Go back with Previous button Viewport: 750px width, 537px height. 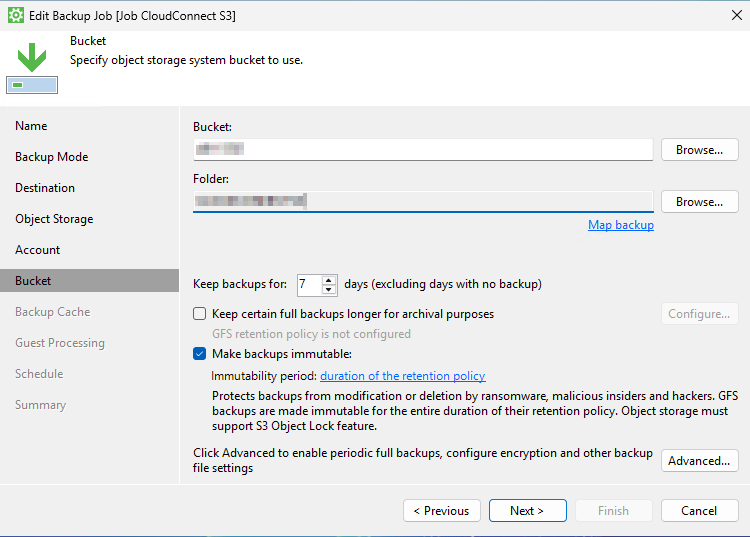point(441,511)
